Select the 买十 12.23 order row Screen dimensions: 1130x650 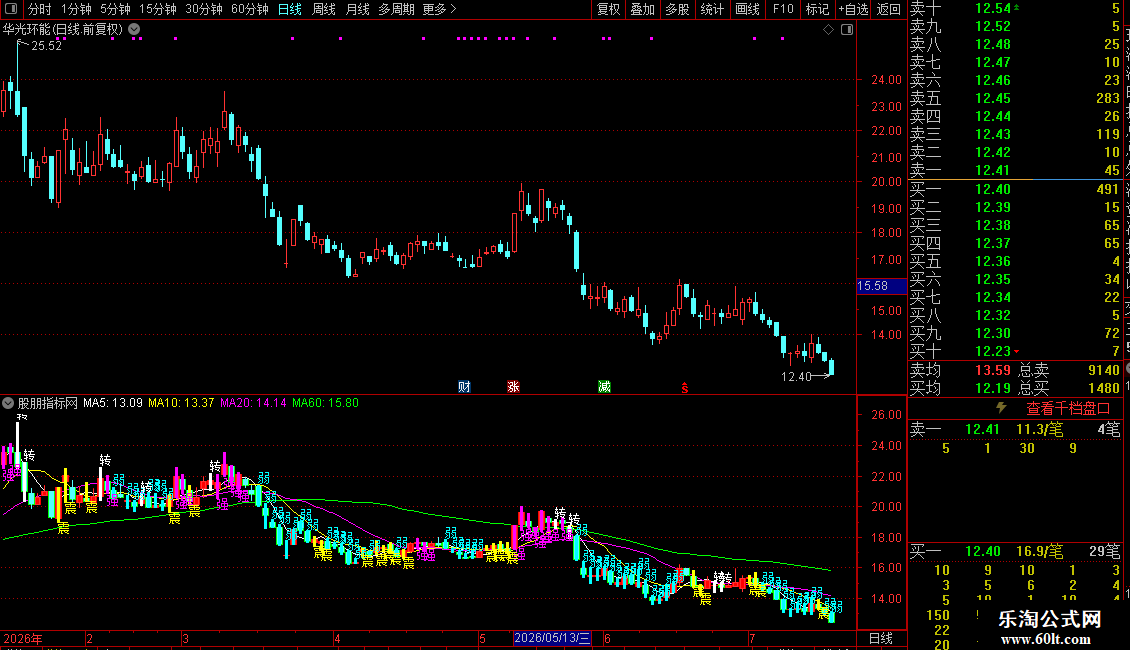click(x=1015, y=351)
